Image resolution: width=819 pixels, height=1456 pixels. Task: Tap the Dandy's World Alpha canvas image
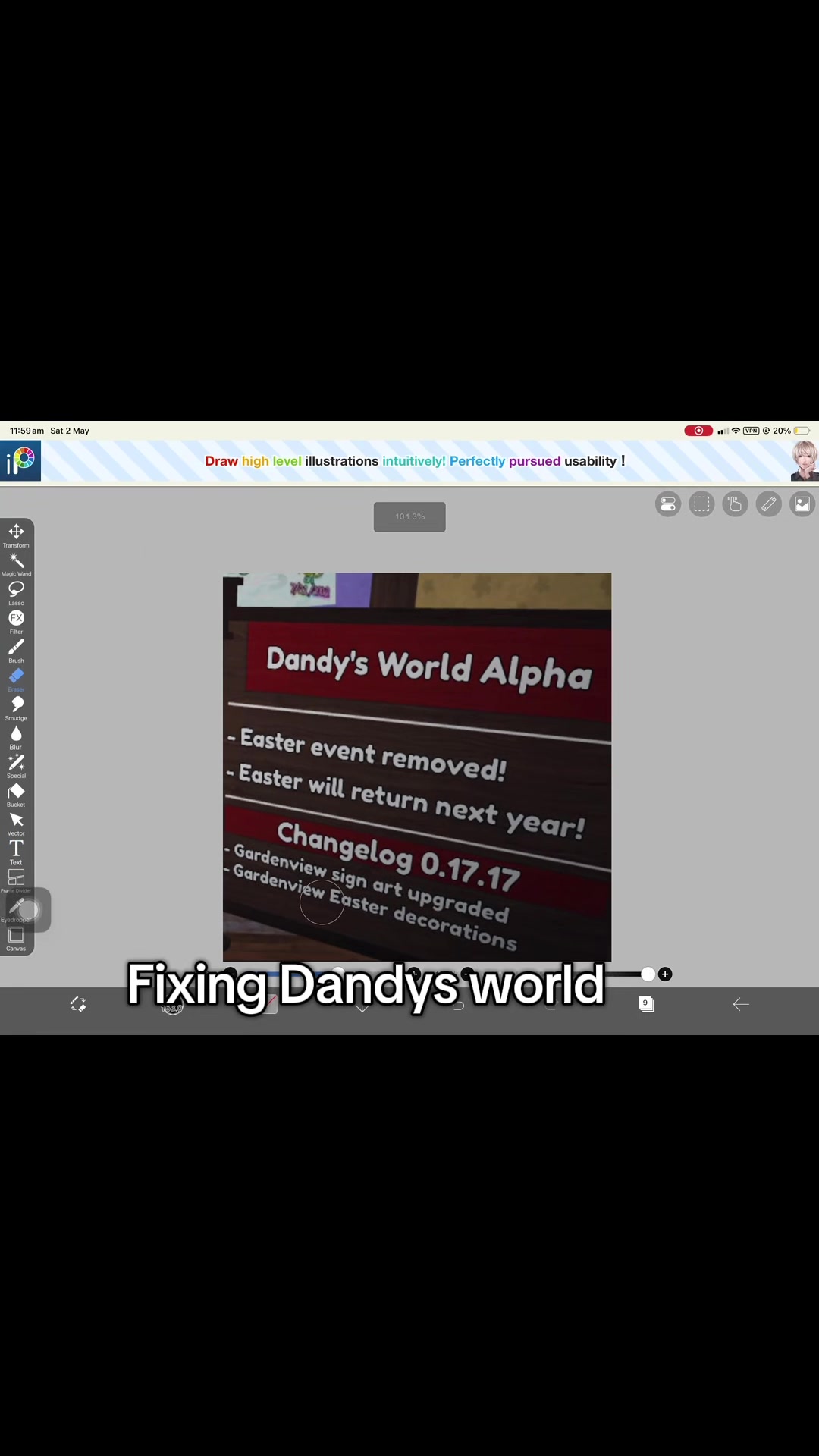(x=417, y=767)
